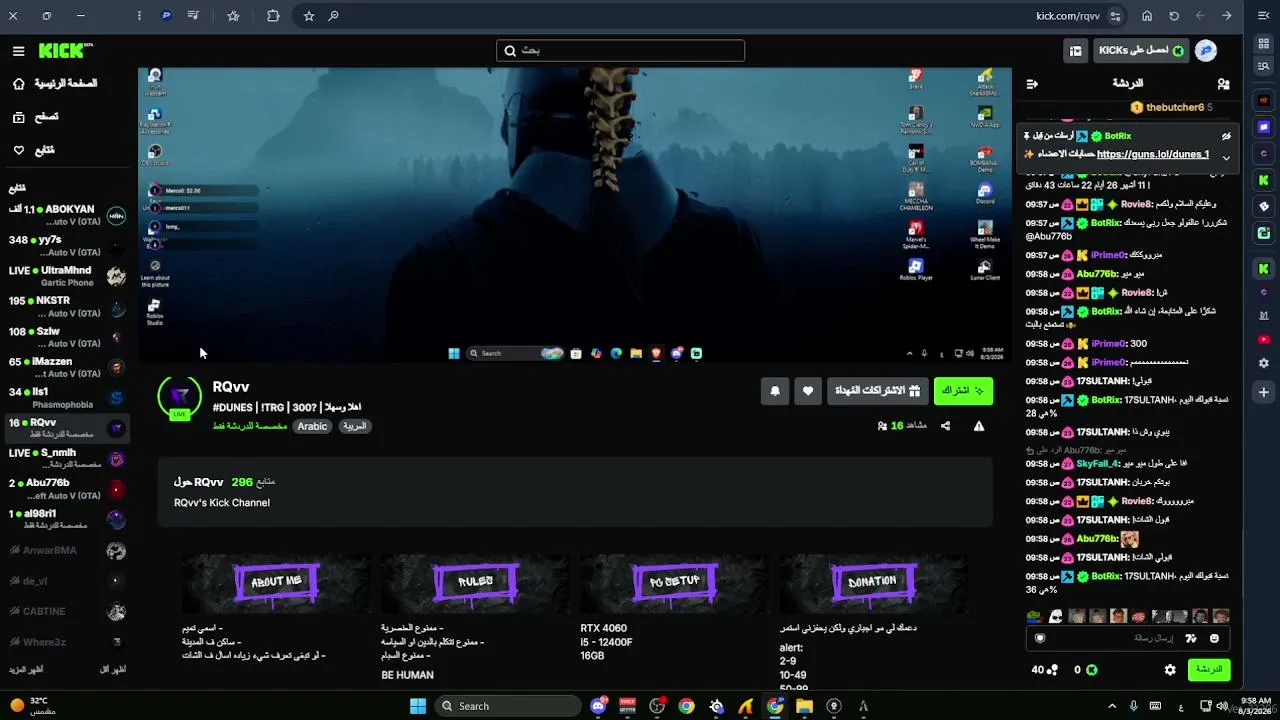Click the gift subscriptions button
This screenshot has width=1280, height=720.
coord(877,391)
